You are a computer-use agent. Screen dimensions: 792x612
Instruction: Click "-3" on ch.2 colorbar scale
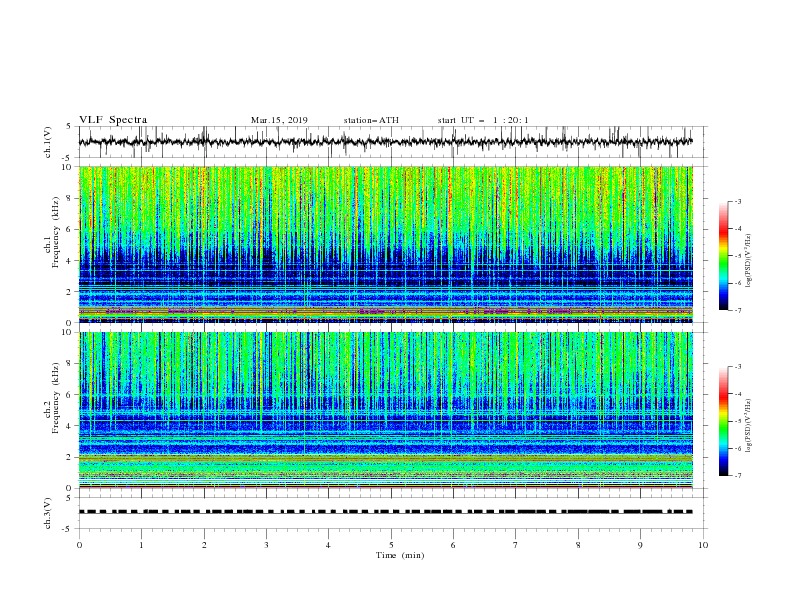(737, 367)
